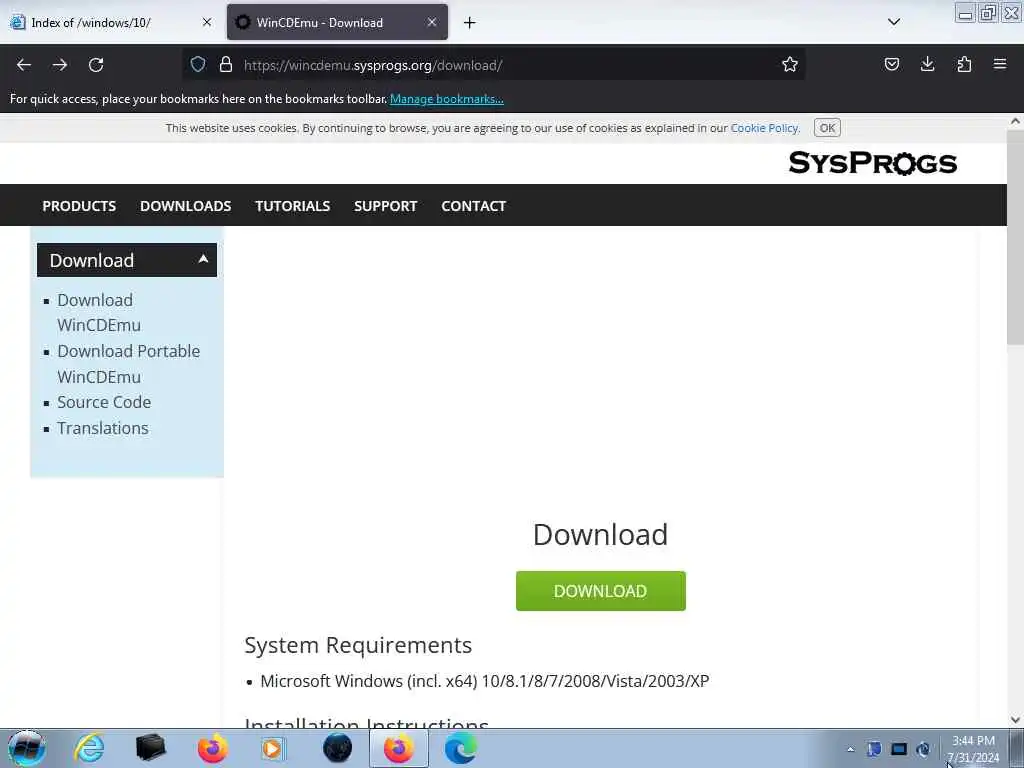Go forward to the next page

60,65
